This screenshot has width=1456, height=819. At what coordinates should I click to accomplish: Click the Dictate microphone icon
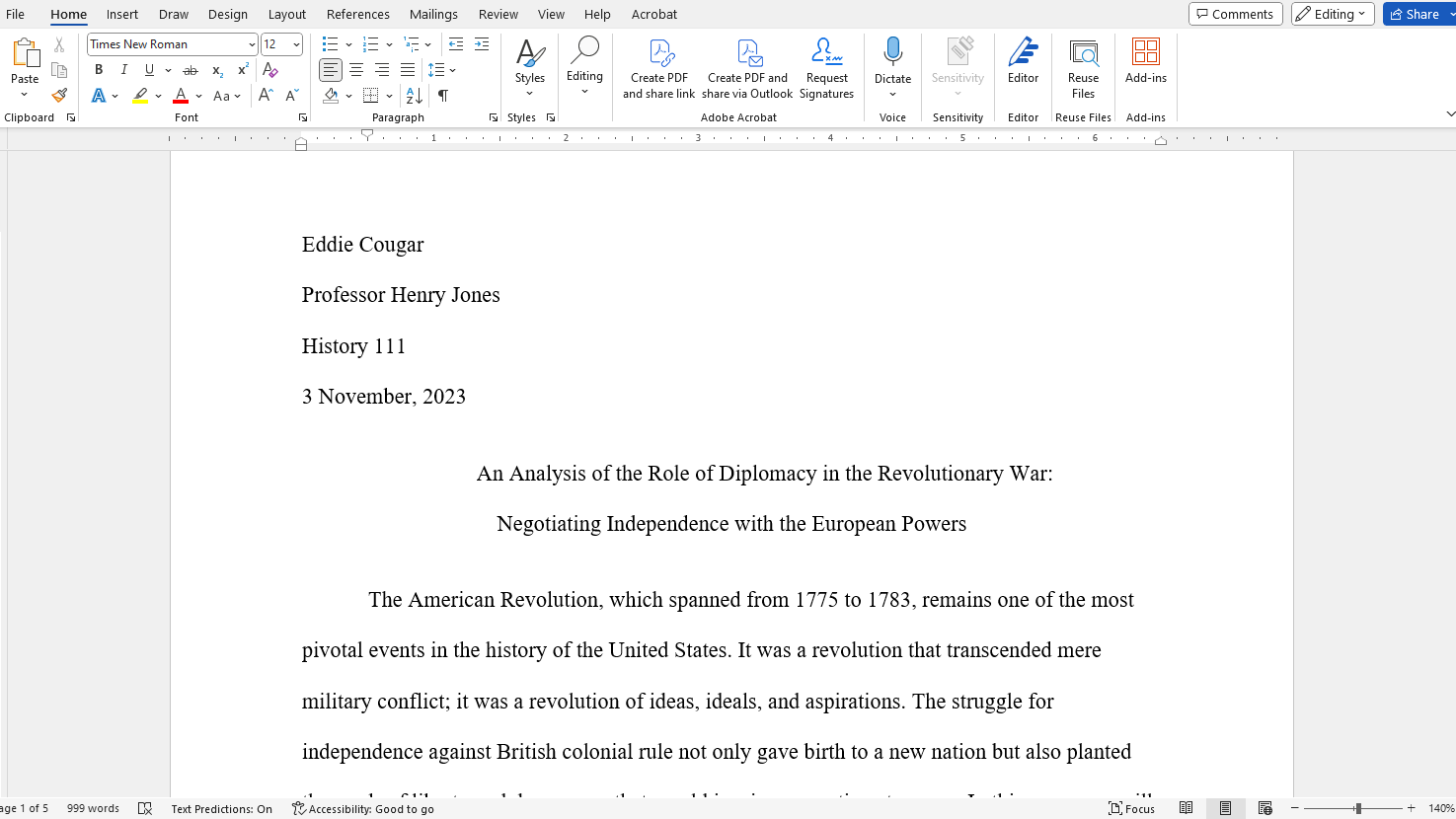coord(892,51)
